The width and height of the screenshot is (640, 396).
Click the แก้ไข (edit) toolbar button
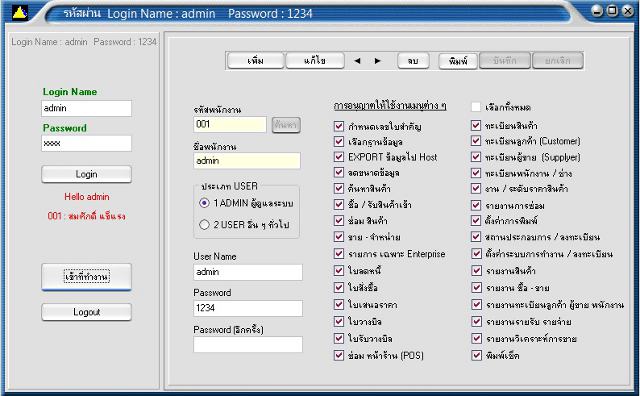[x=315, y=61]
